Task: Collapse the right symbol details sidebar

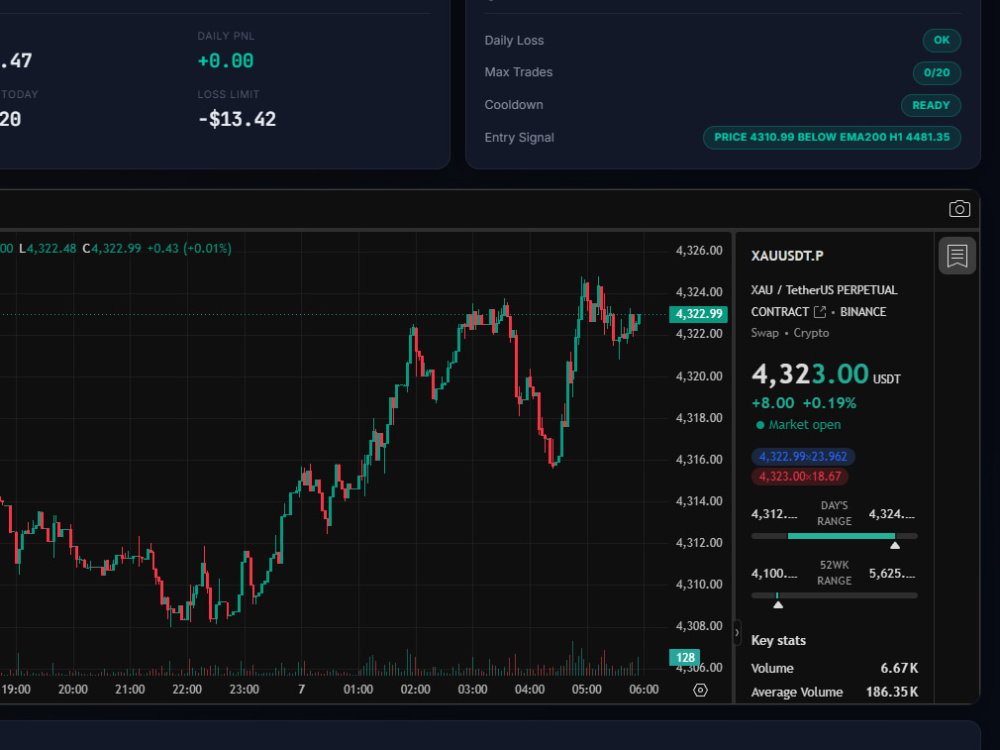Action: [x=737, y=633]
